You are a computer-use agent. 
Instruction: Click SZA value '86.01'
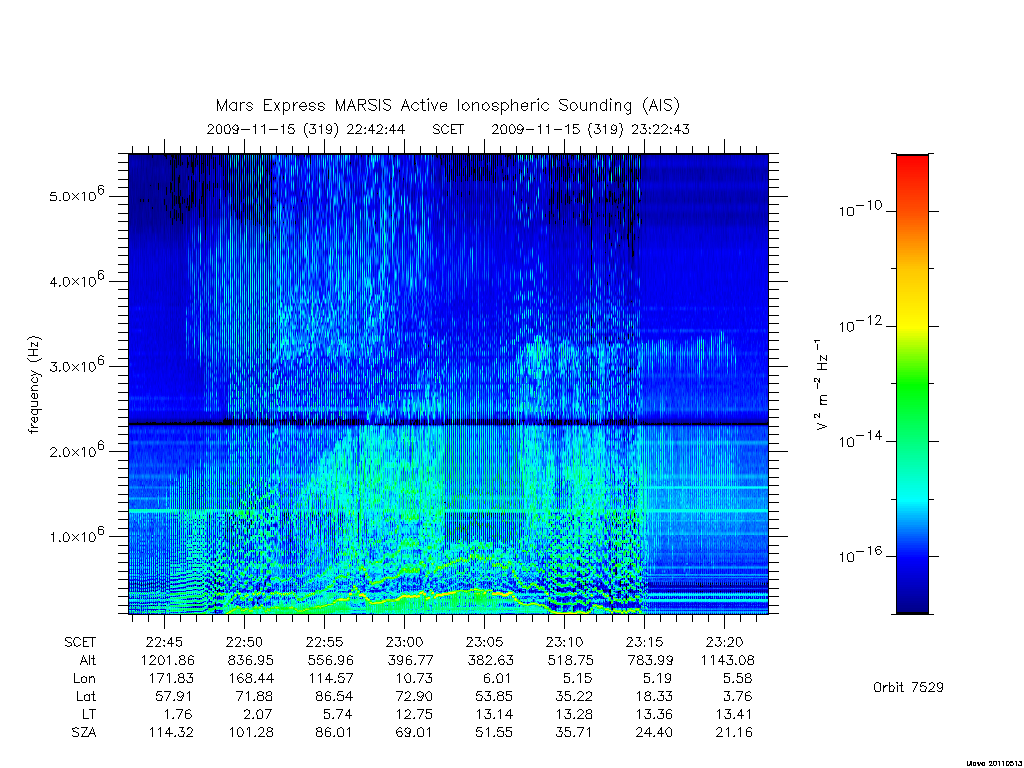(x=334, y=733)
